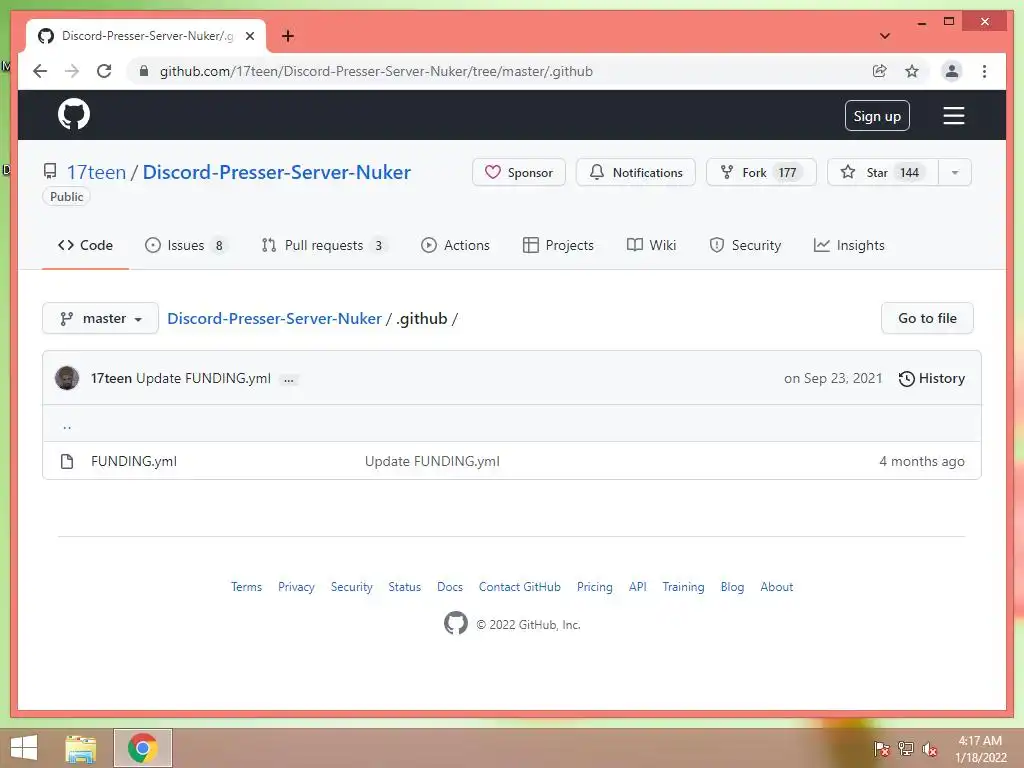Click the Sign up button
This screenshot has width=1024, height=768.
tap(877, 116)
